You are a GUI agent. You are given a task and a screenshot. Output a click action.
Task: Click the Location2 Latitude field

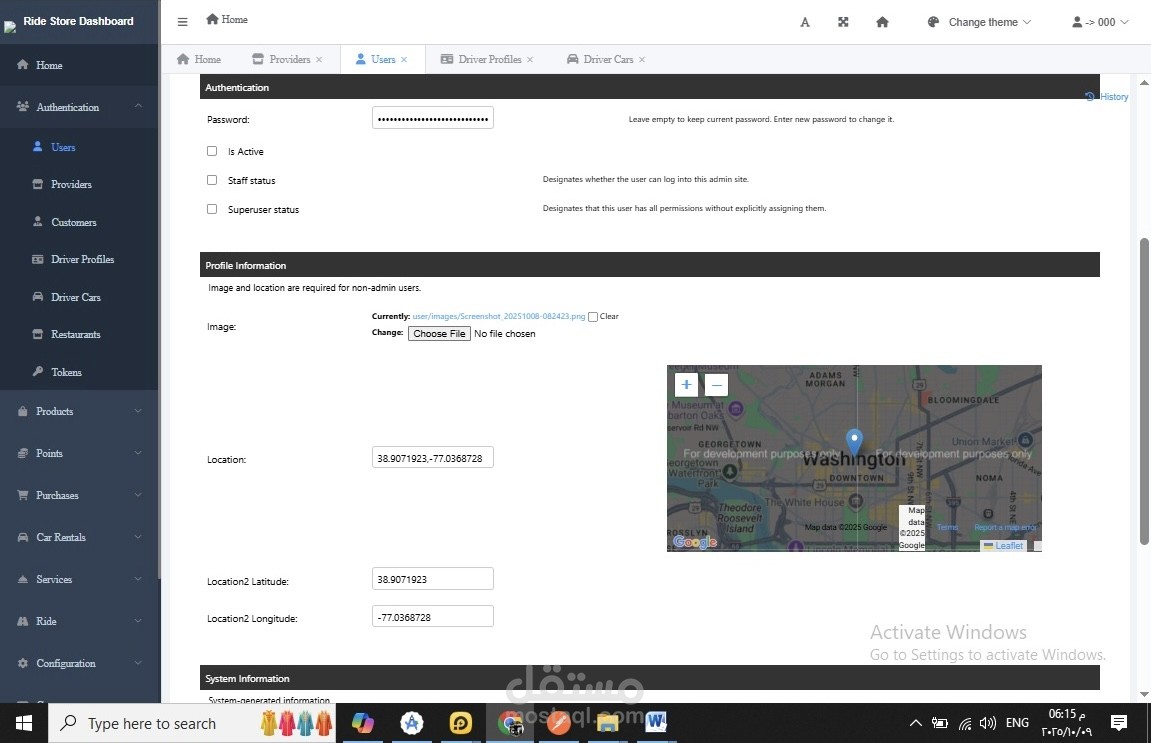click(432, 579)
